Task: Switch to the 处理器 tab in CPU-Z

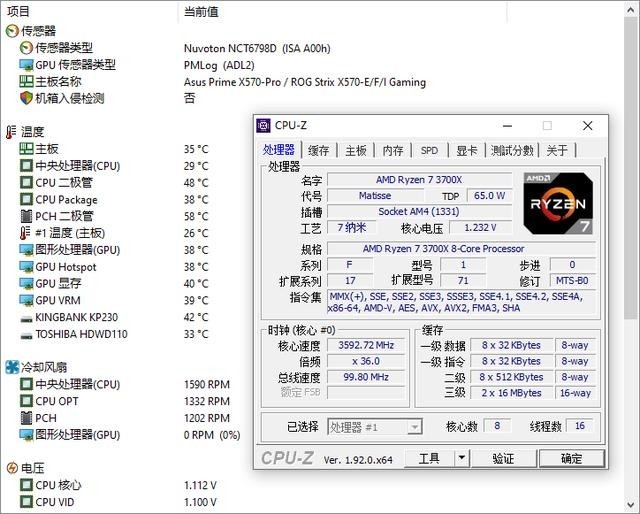Action: point(278,150)
